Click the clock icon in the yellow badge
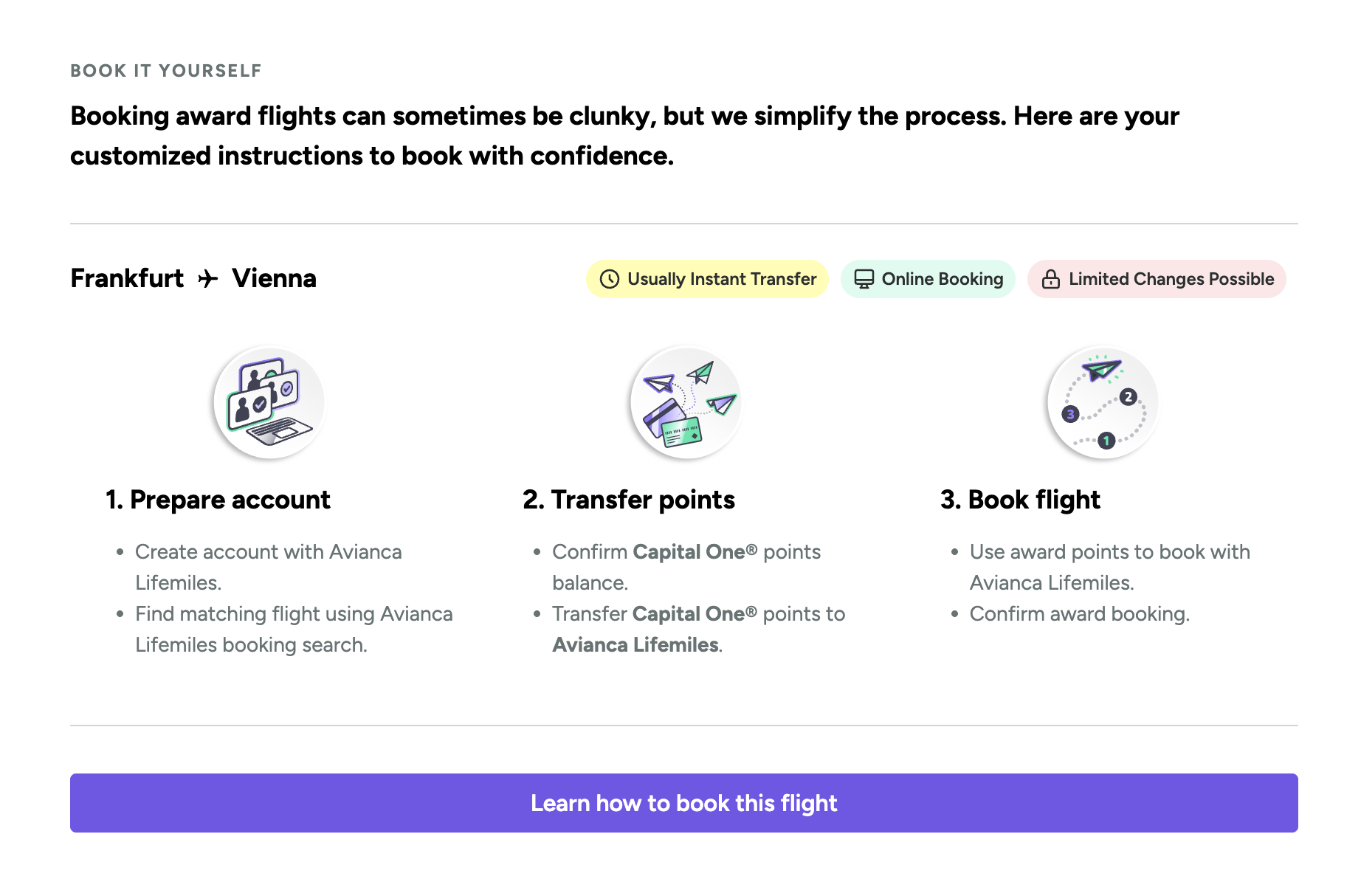Screen dimensions: 1361x896 click(608, 279)
